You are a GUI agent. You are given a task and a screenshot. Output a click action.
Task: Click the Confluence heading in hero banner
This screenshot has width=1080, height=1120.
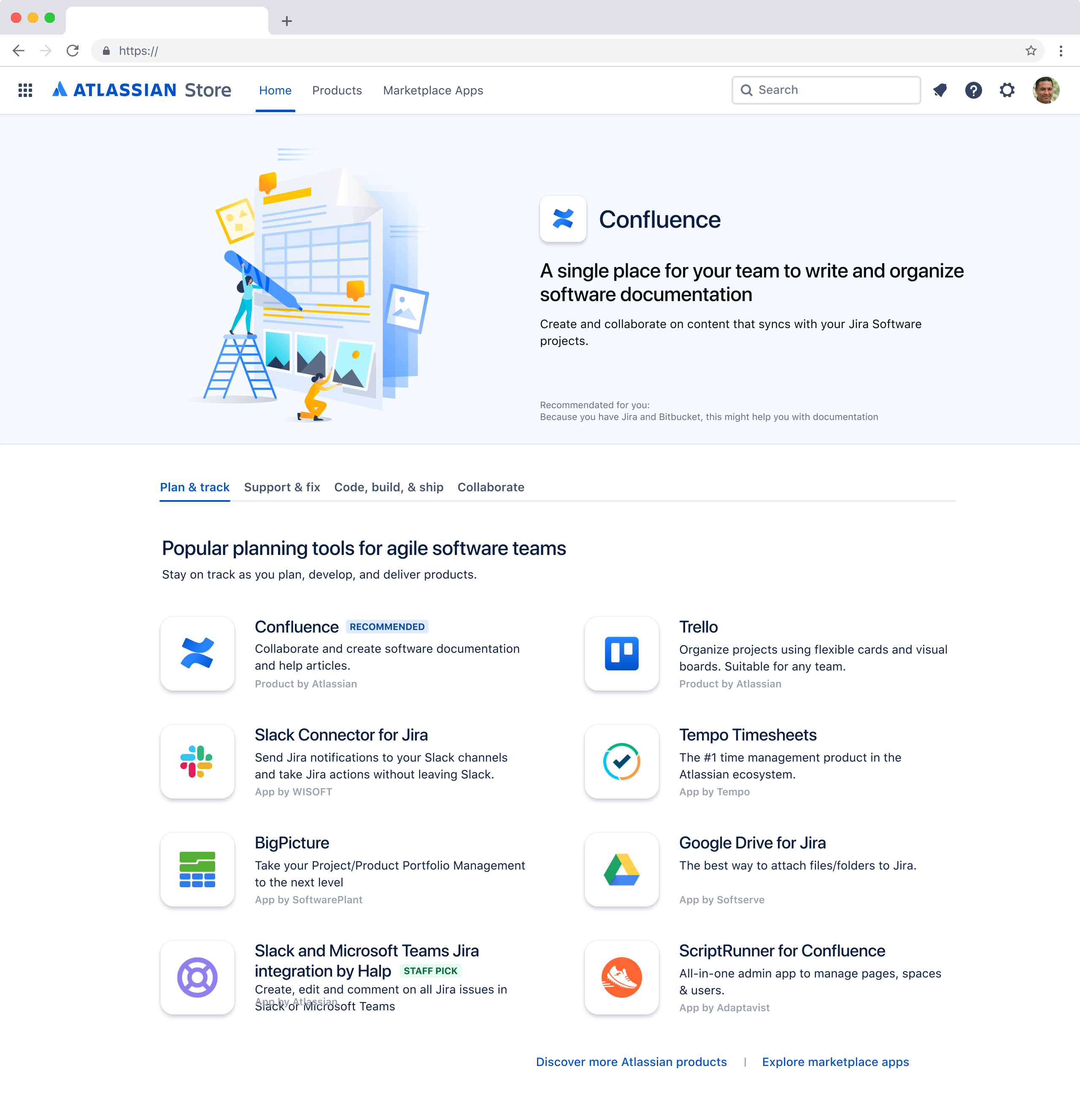[x=659, y=219]
